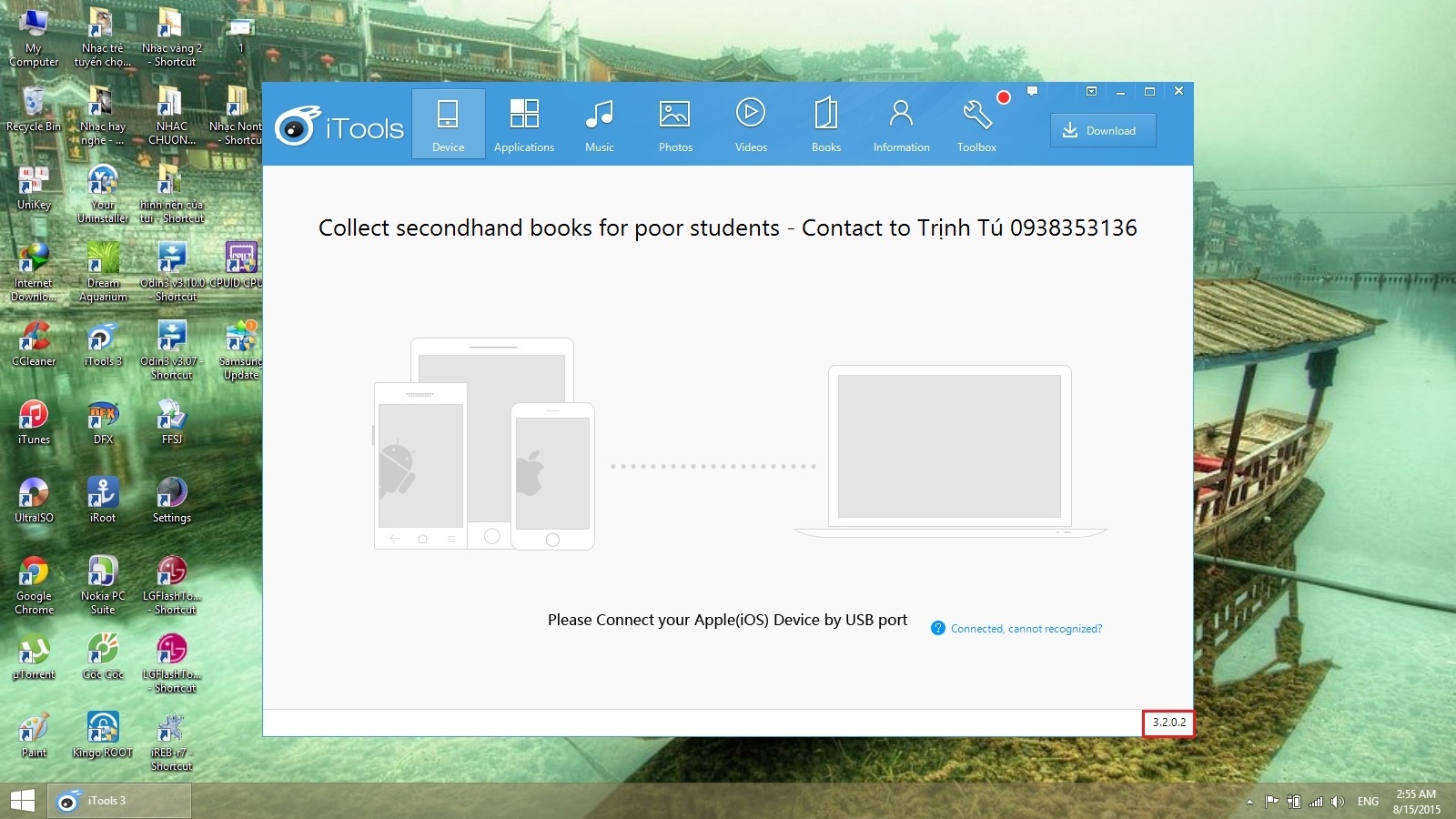The image size is (1456, 819).
Task: Open Odin3 v3.10.0 shortcut
Action: pos(172,272)
